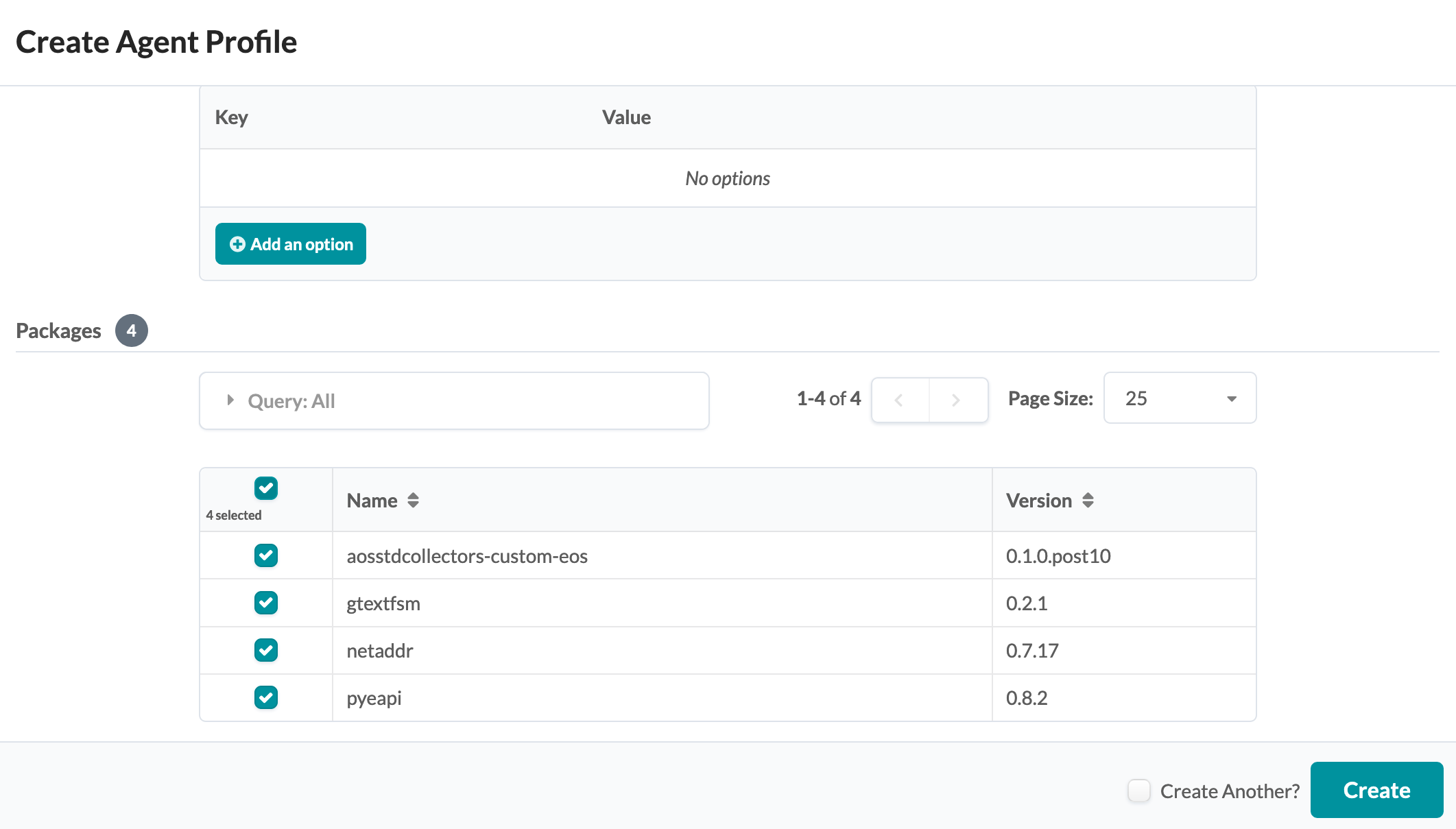Viewport: 1456px width, 829px height.
Task: Click the Version column header
Action: (x=1038, y=501)
